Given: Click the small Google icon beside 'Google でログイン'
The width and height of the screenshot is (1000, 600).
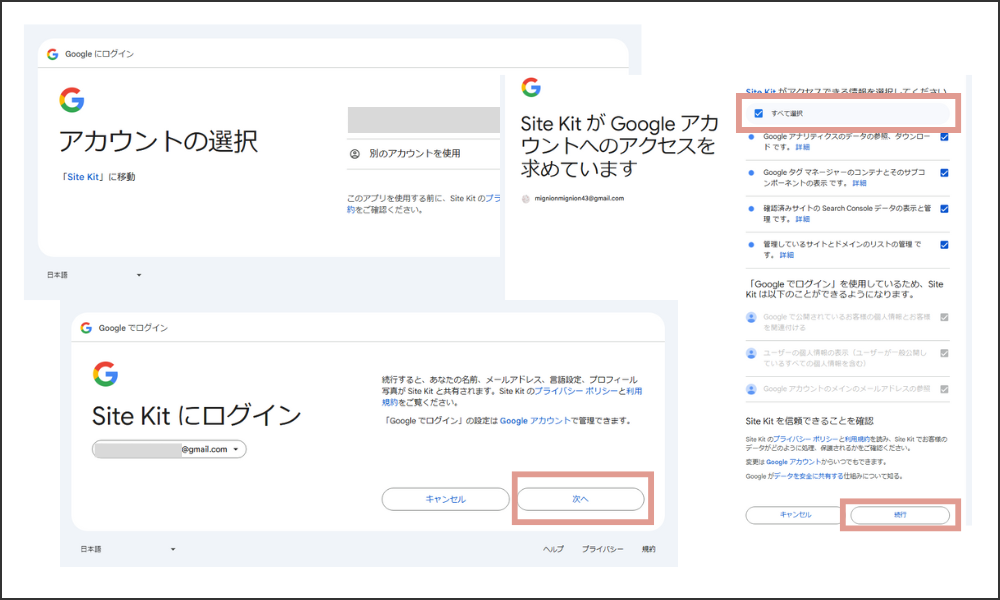Looking at the screenshot, I should coord(86,328).
